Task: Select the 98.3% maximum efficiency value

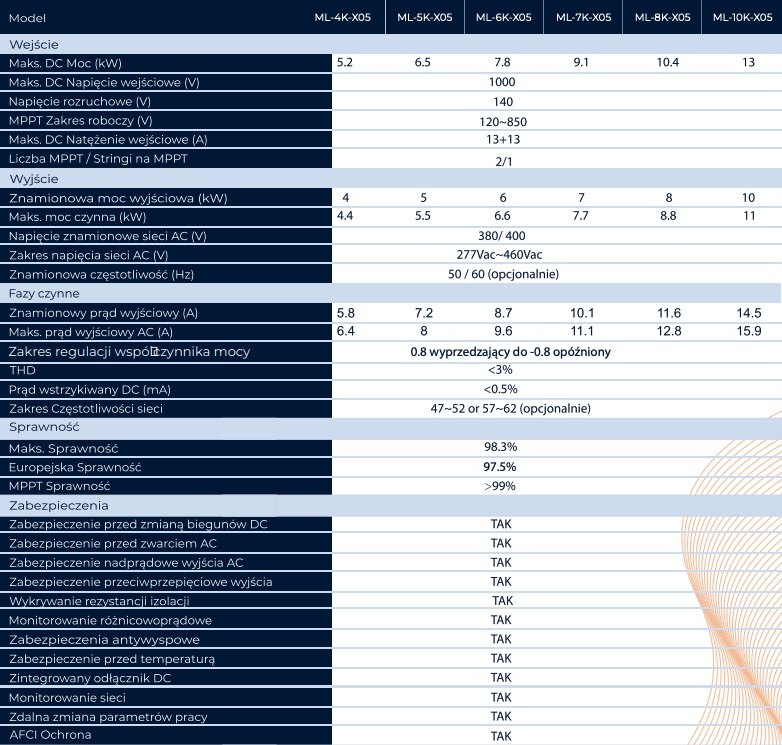Action: point(500,448)
